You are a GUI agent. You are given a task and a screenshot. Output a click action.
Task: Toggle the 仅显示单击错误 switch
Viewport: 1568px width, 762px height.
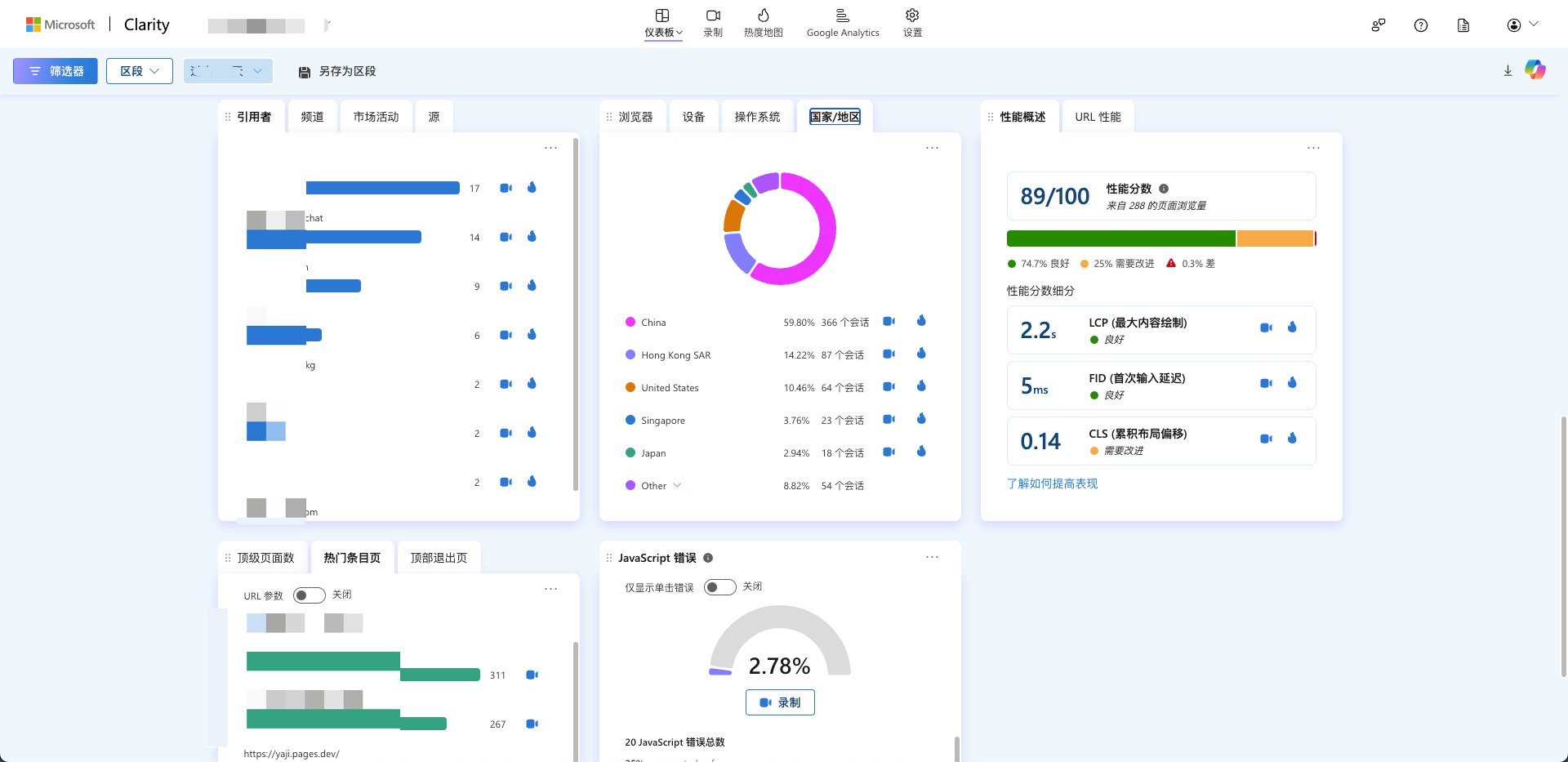719,587
